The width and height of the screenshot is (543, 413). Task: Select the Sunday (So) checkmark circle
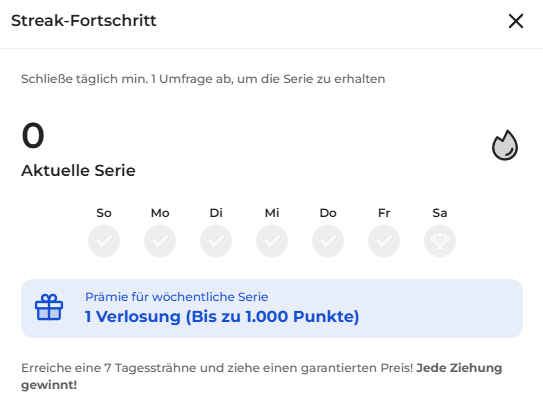[x=104, y=241]
